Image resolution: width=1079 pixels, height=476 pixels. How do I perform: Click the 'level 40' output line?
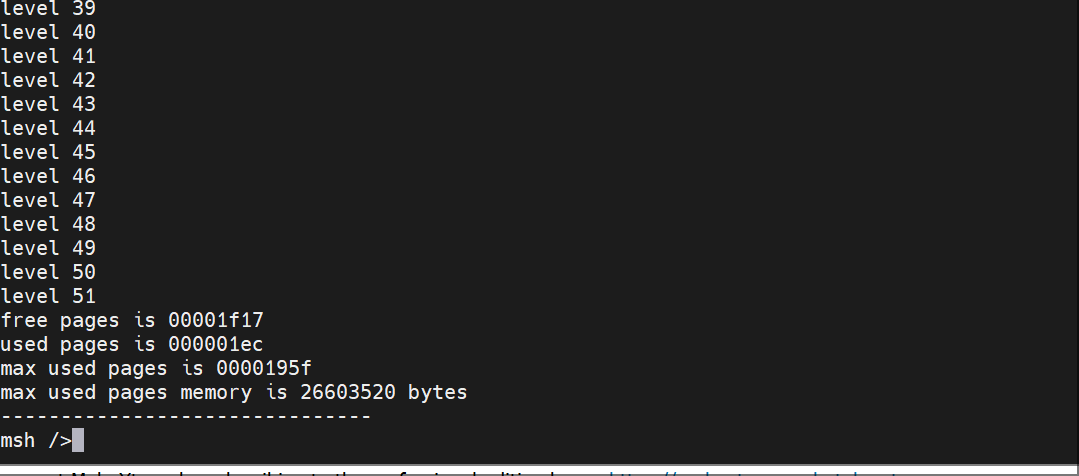tap(48, 32)
